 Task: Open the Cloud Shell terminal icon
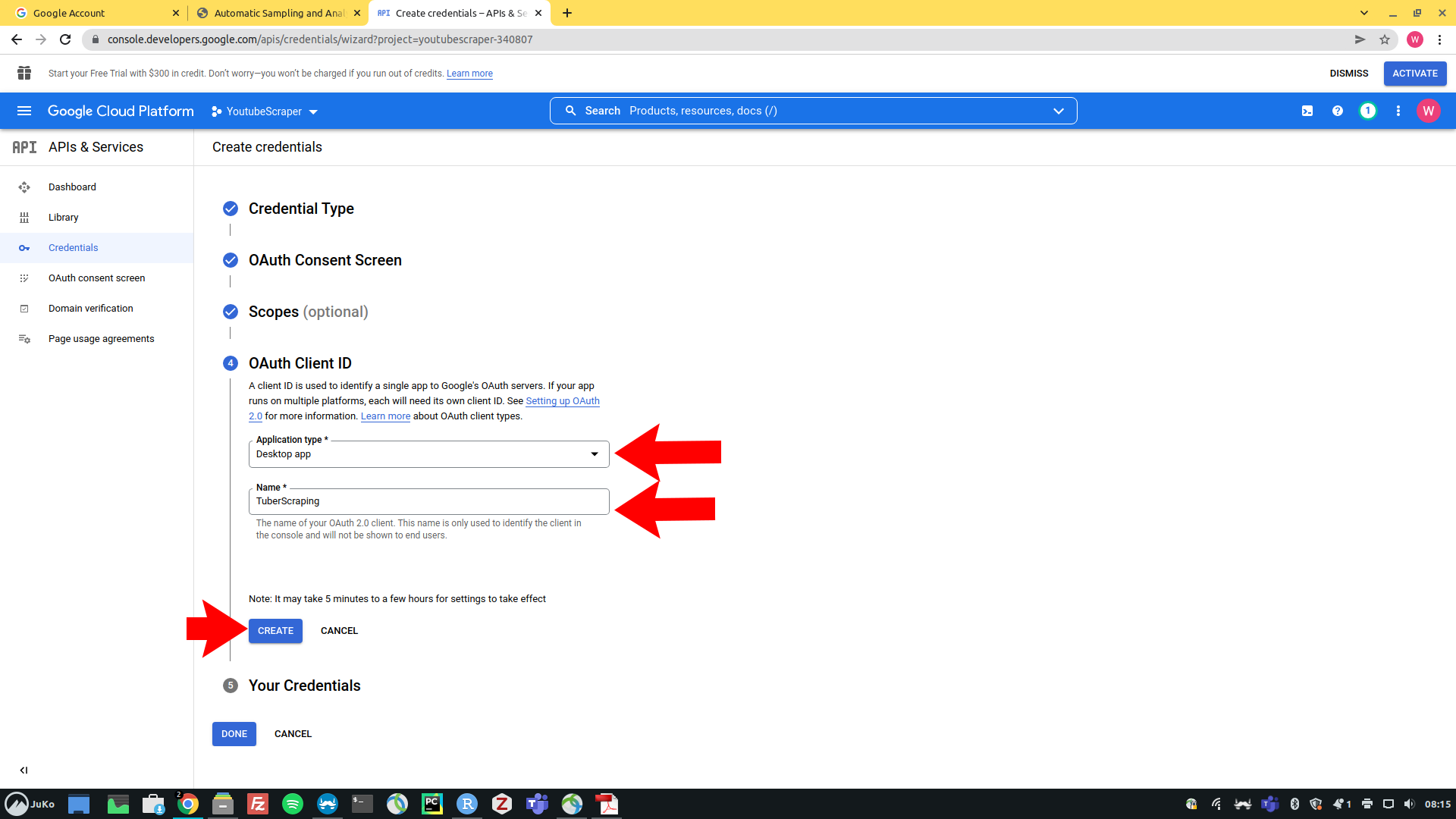[1307, 111]
